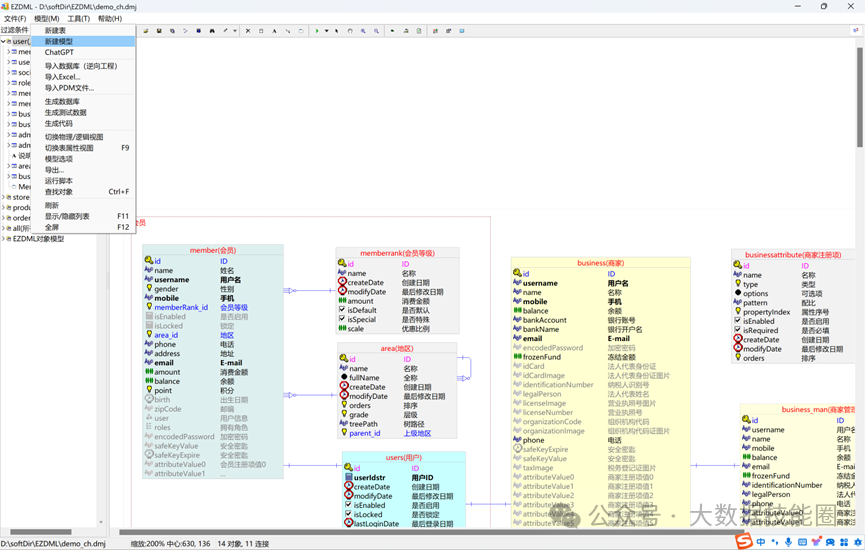
Task: Click the zoom in magnifier icon
Action: point(363,31)
